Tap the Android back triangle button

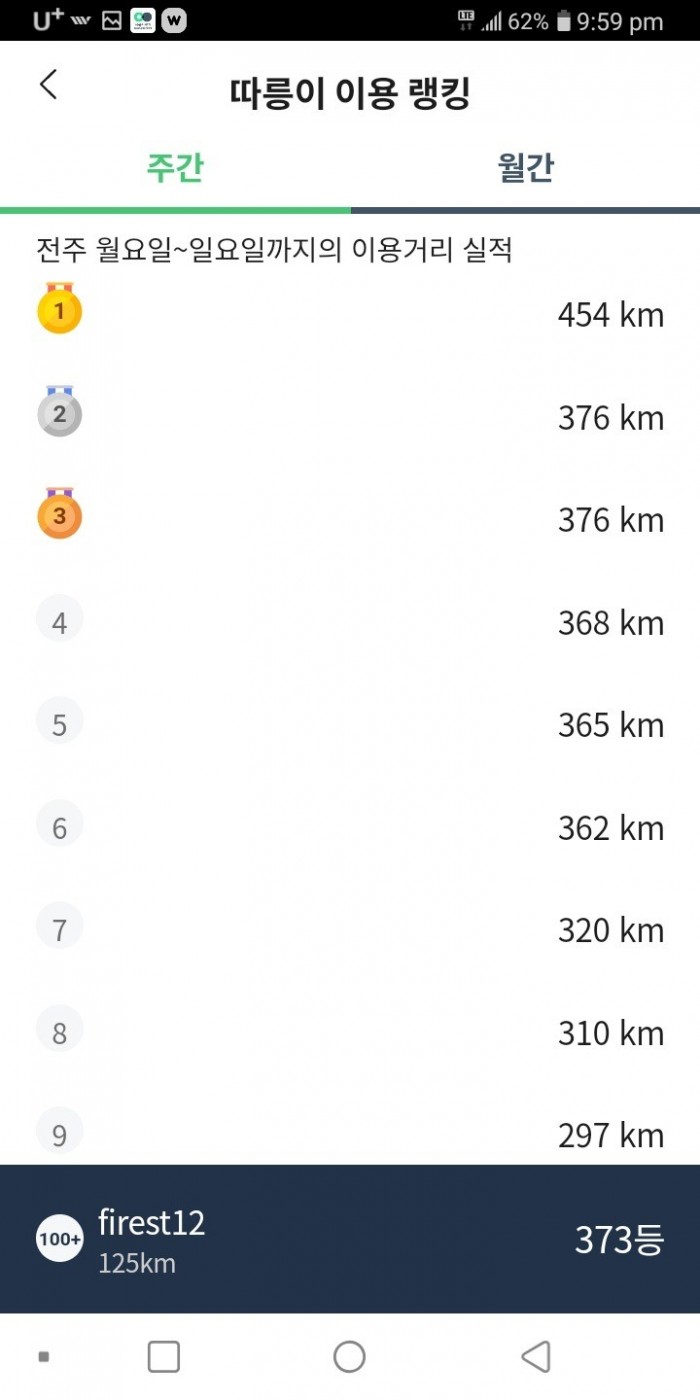[x=536, y=1357]
